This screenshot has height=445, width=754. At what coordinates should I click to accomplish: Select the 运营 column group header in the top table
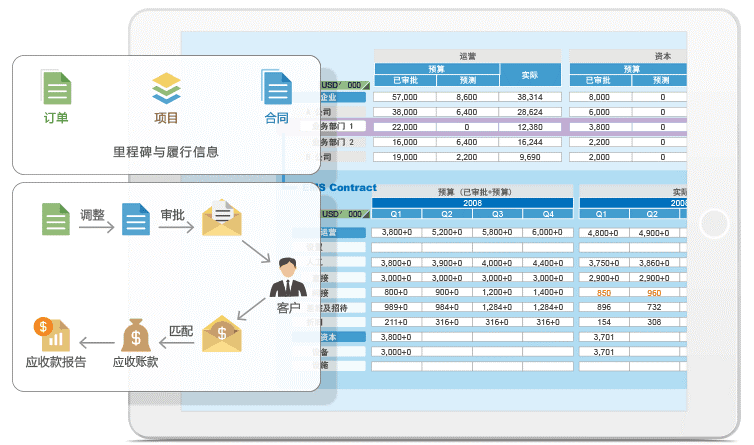(x=467, y=57)
